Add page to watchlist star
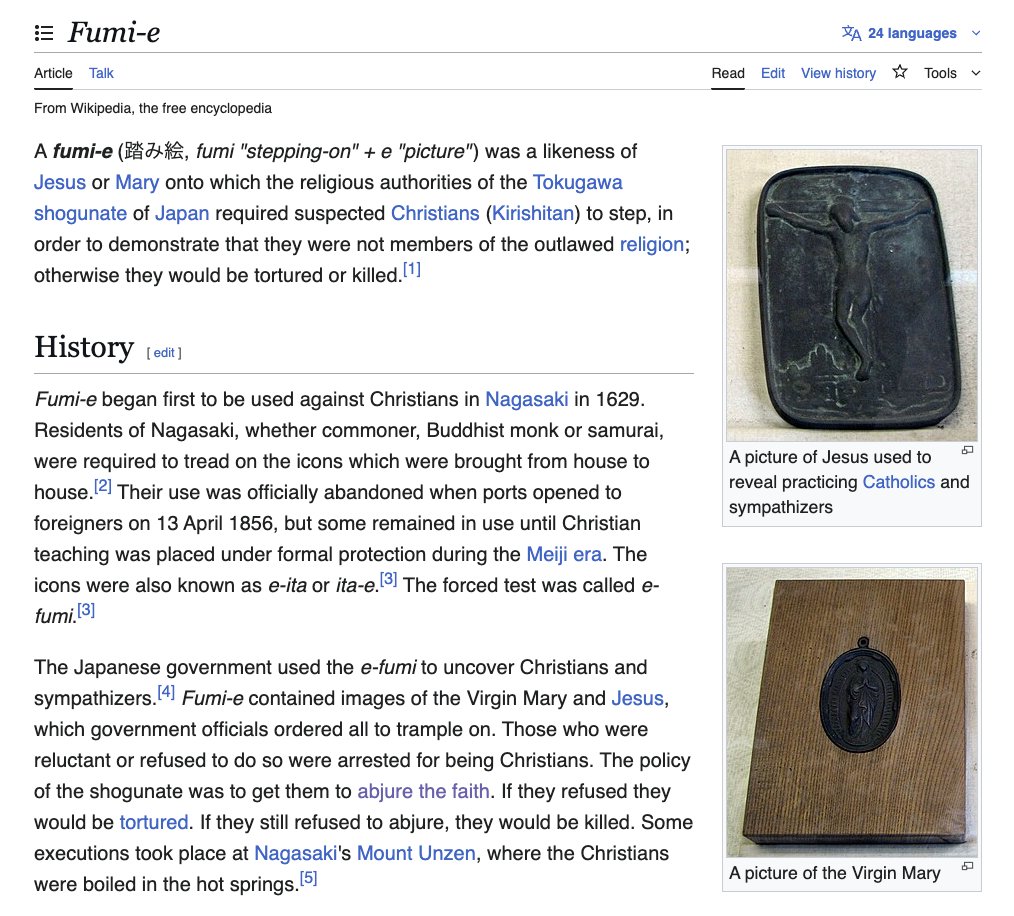1014x916 pixels. [900, 72]
